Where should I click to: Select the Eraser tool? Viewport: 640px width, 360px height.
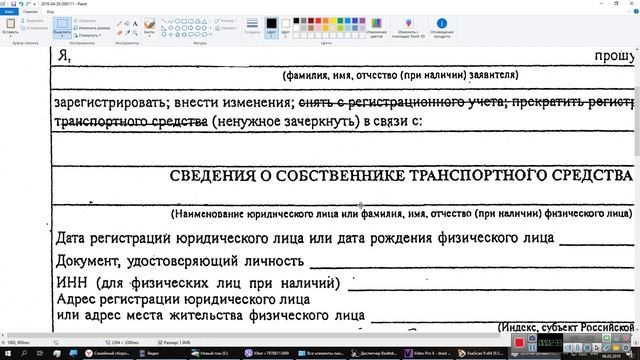pos(119,33)
